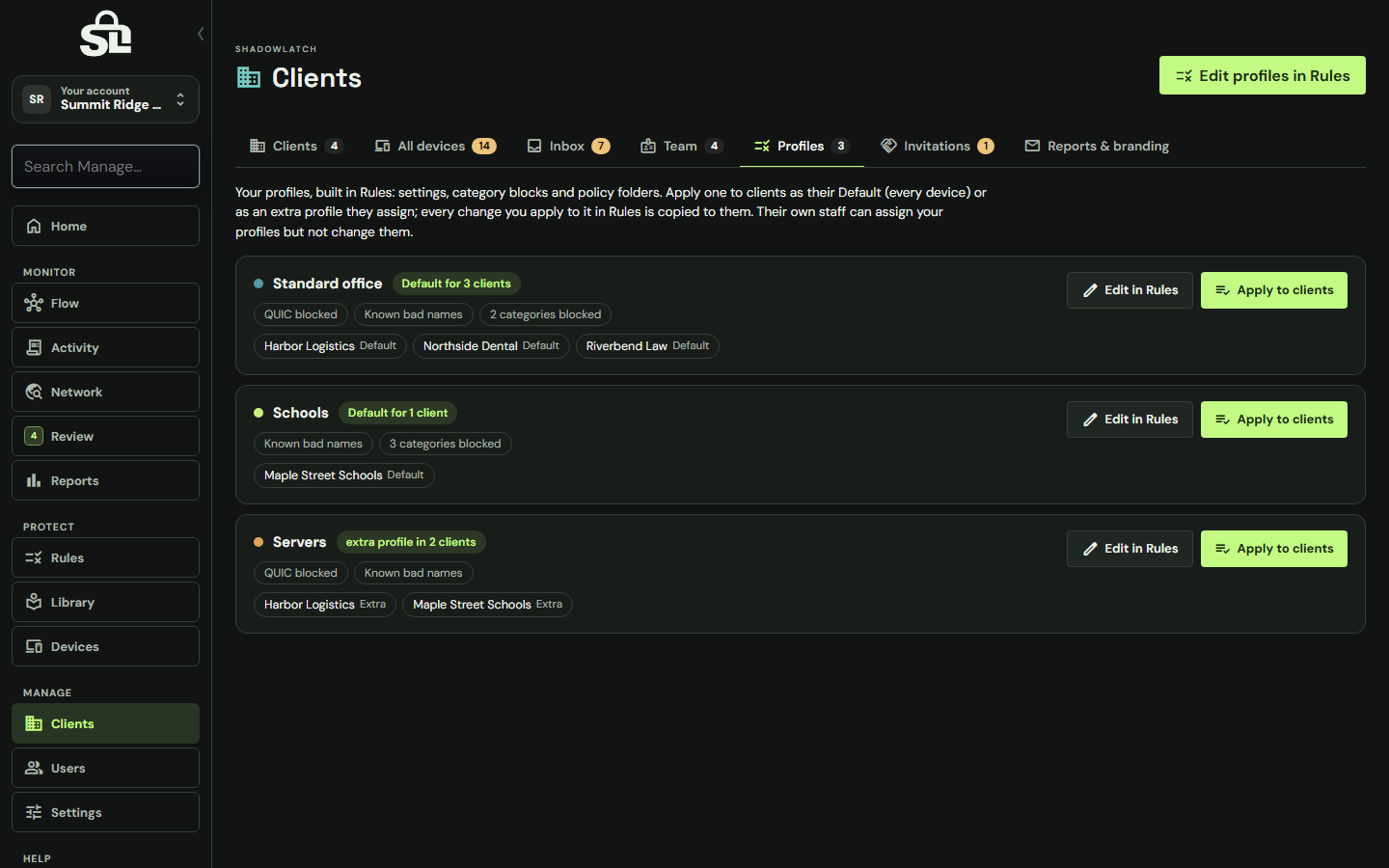Click the 'Default for 1 client' badge
The height and width of the screenshot is (868, 1389).
pyautogui.click(x=397, y=413)
